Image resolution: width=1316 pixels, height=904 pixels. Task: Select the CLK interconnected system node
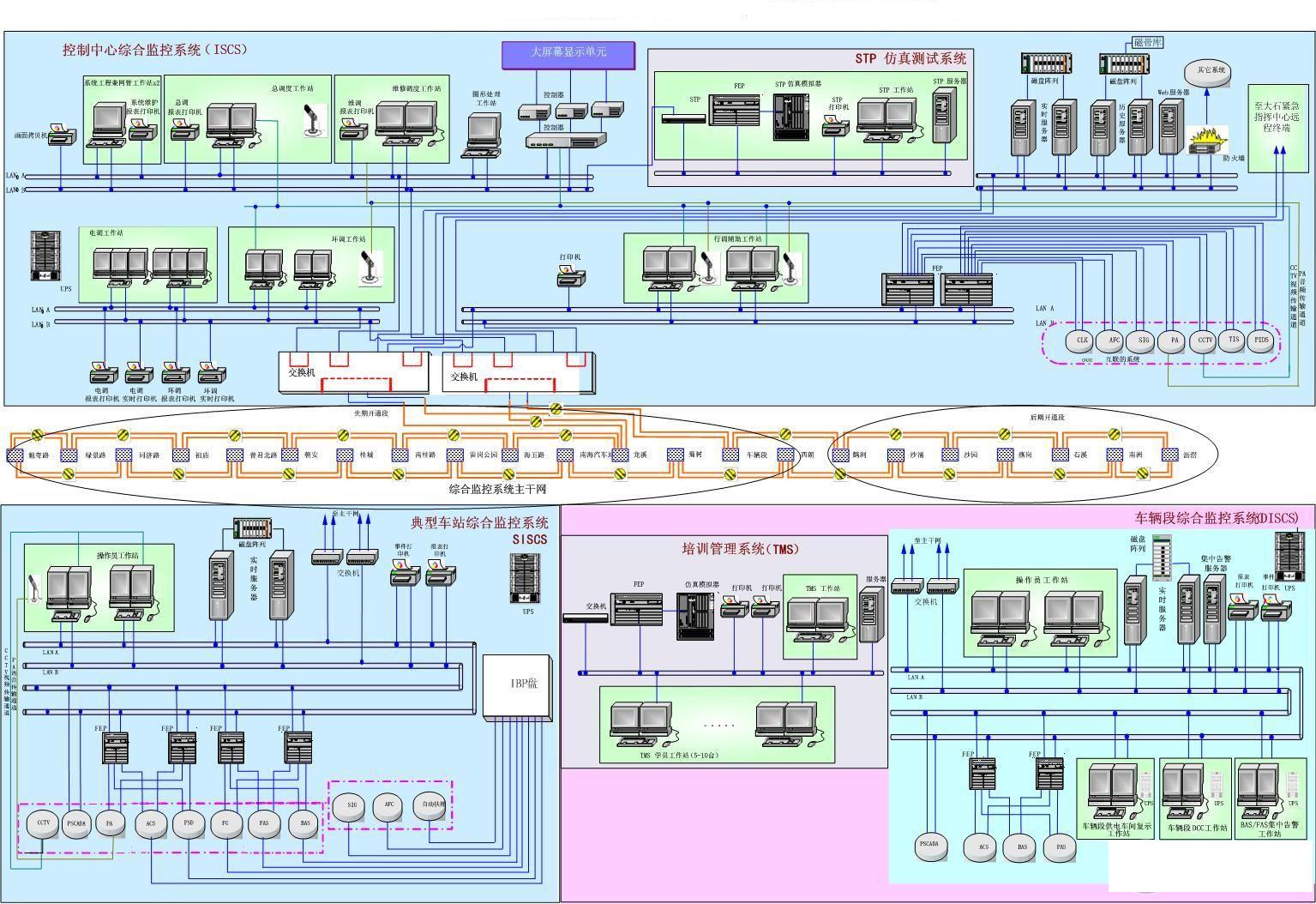point(1081,341)
